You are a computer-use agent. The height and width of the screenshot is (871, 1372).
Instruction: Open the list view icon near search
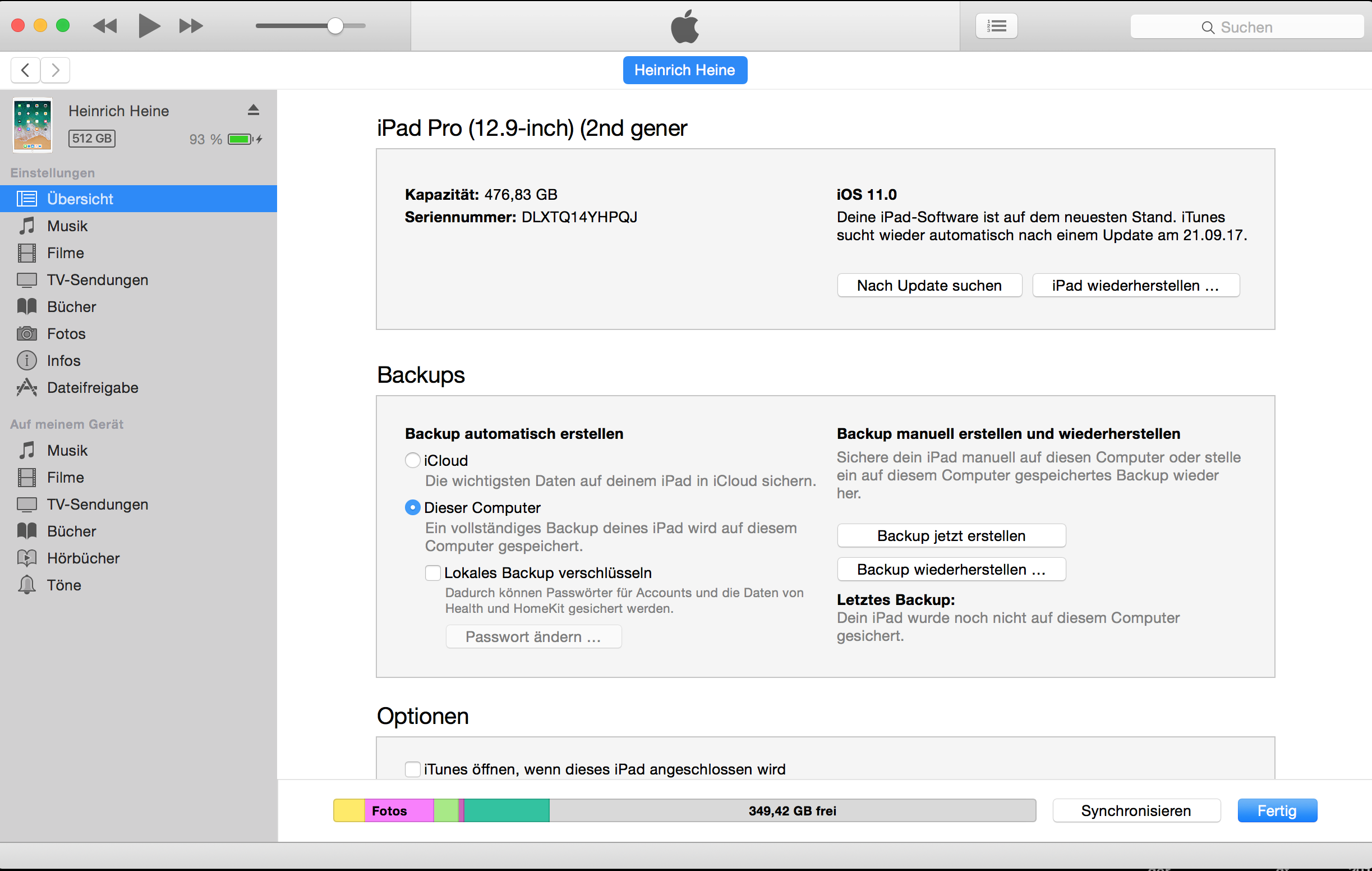[x=996, y=26]
